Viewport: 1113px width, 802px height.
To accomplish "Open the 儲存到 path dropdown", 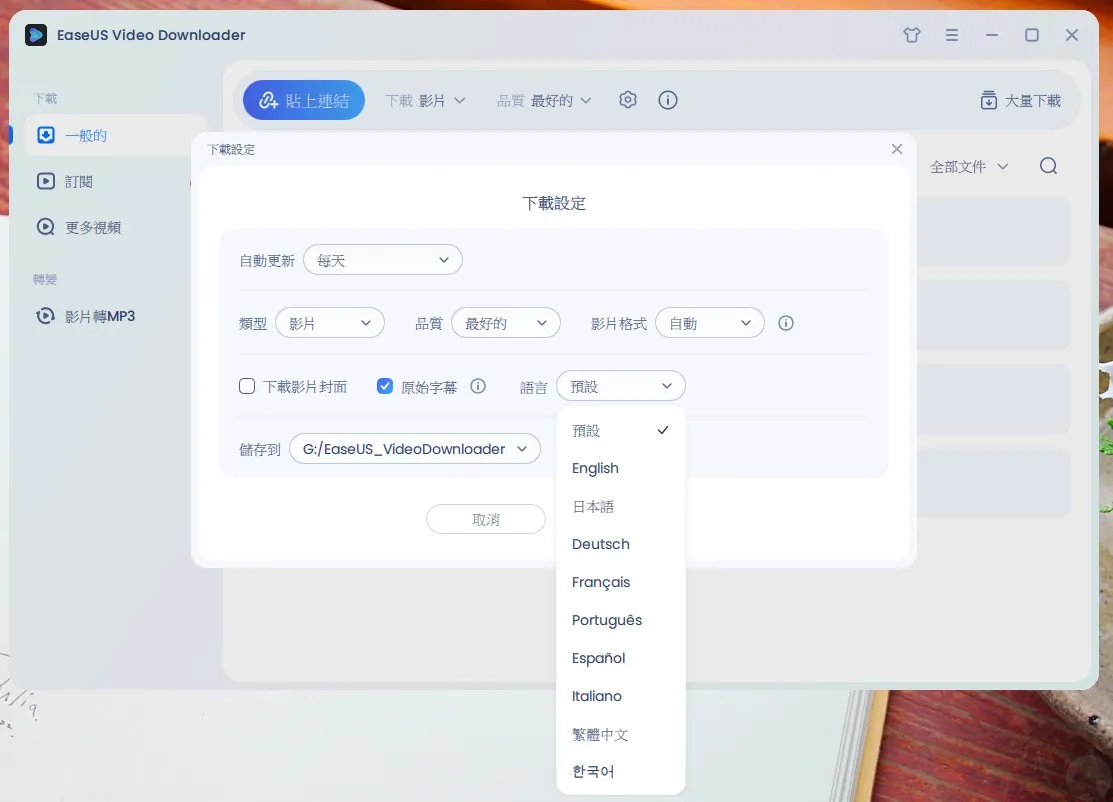I will tap(415, 449).
